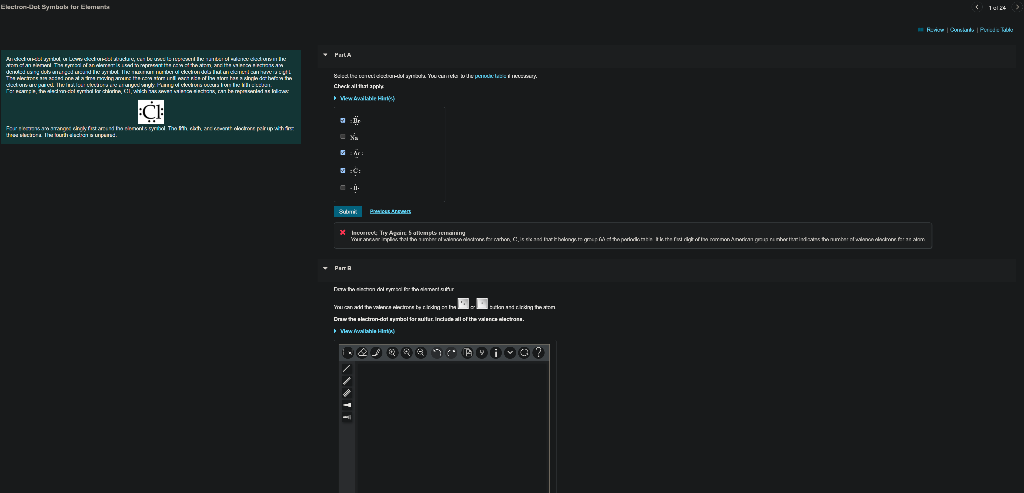Click the zoom out magnifier icon
Image resolution: width=1024 pixels, height=493 pixels.
(x=421, y=353)
